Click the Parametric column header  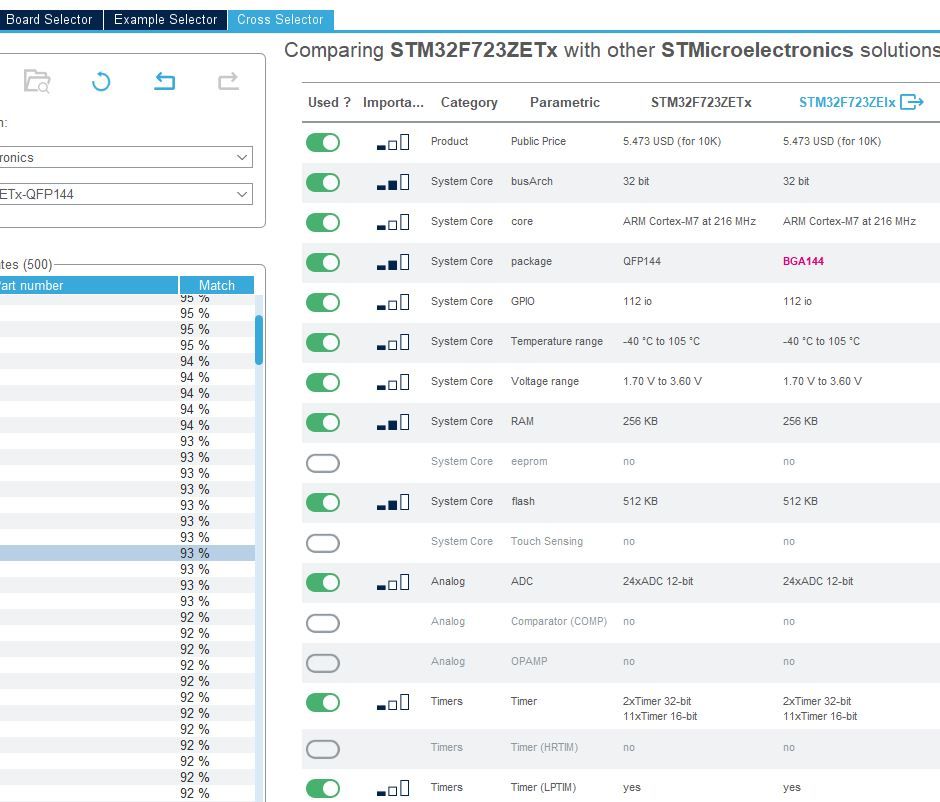coord(565,102)
